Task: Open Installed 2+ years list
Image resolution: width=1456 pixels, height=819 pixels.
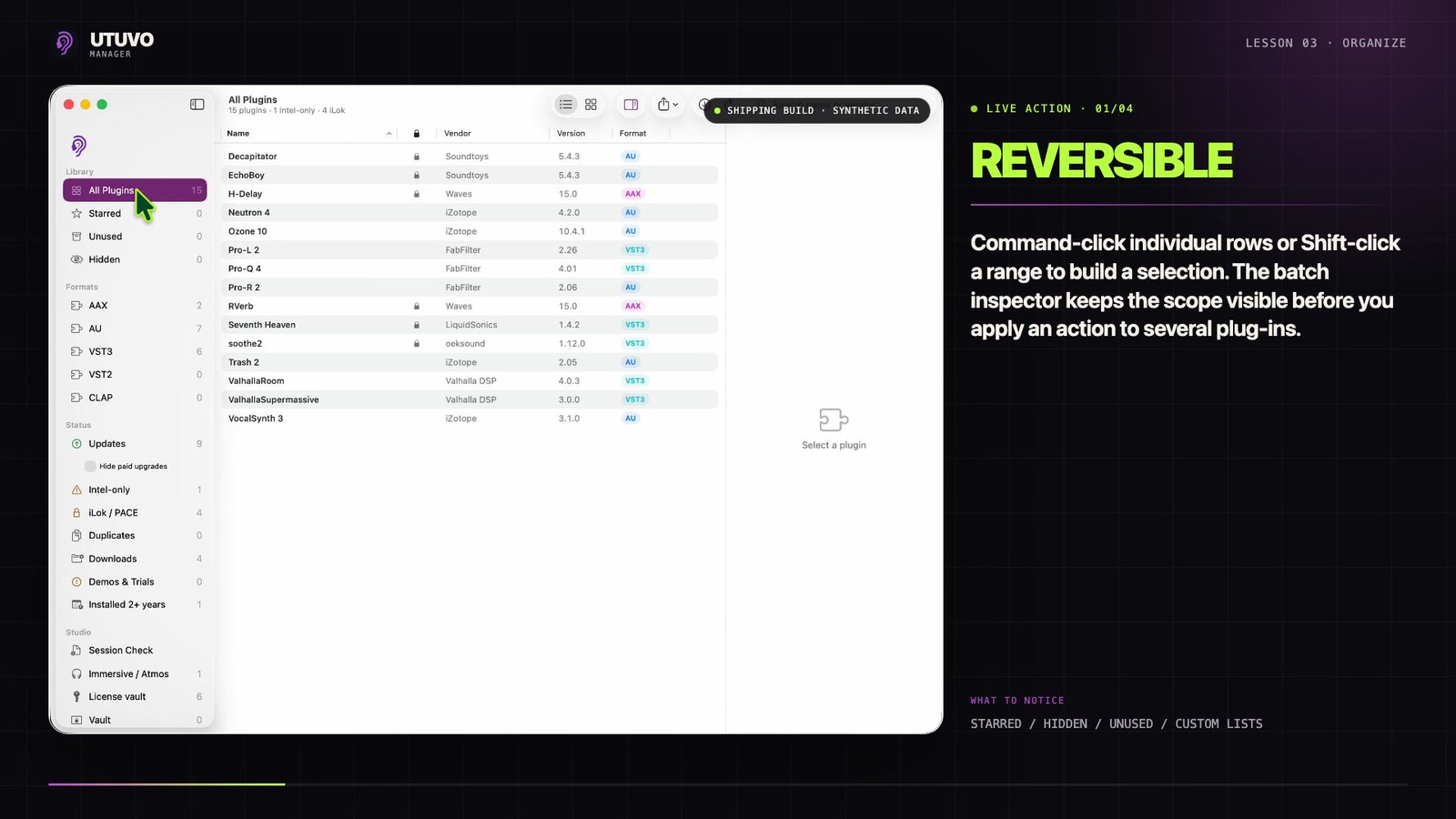Action: pos(135,604)
